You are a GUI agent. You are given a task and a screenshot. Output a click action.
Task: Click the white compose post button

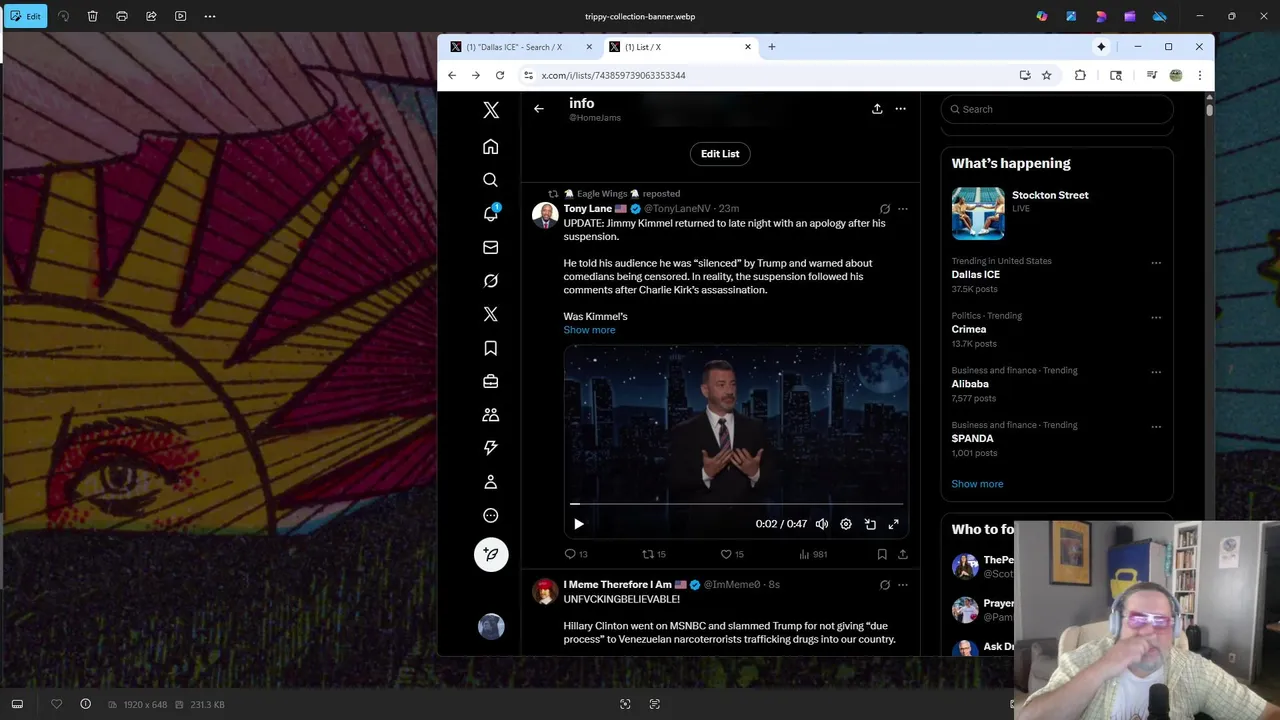tap(491, 554)
